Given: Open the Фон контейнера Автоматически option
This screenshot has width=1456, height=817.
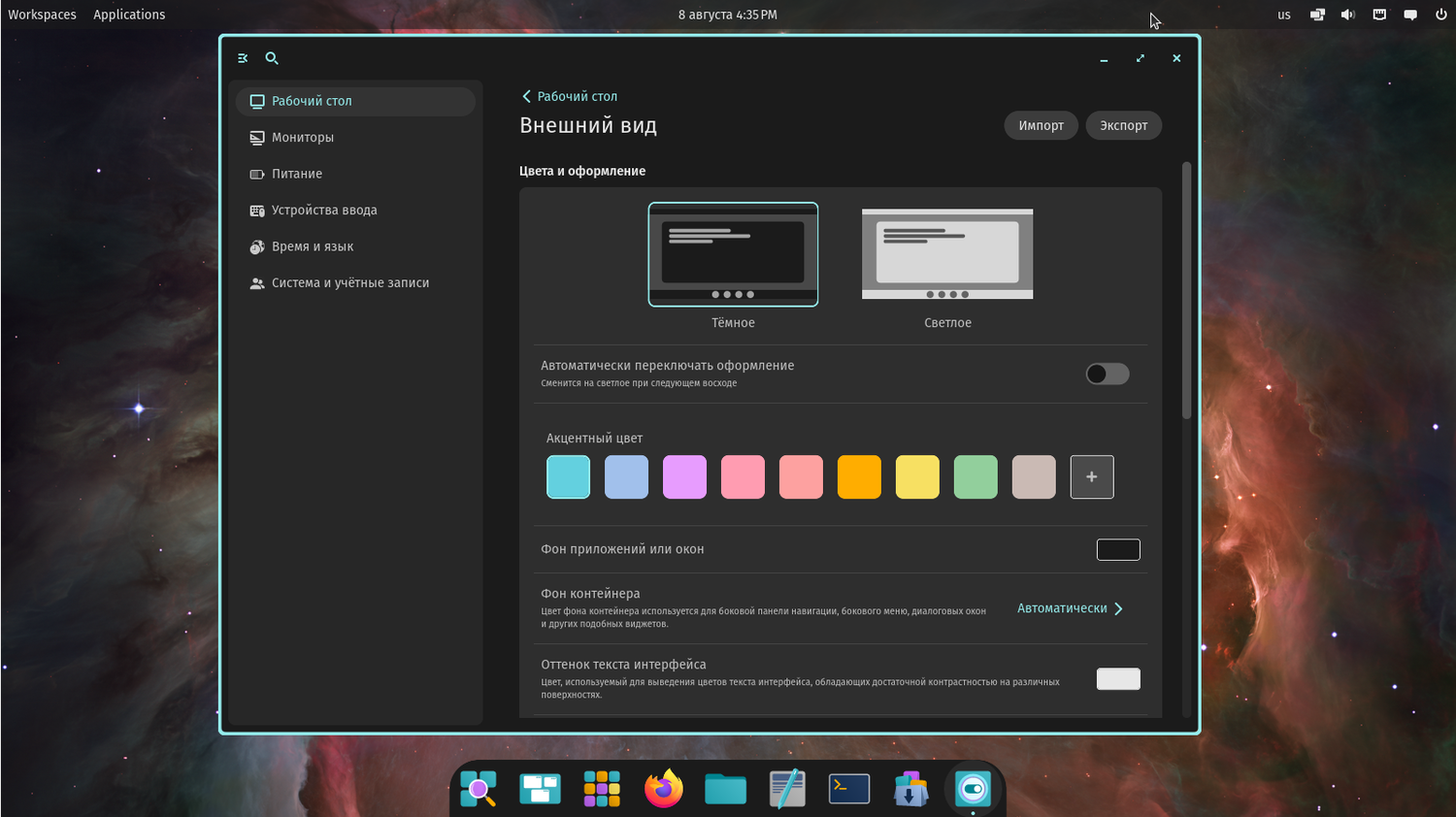Looking at the screenshot, I should (1071, 608).
